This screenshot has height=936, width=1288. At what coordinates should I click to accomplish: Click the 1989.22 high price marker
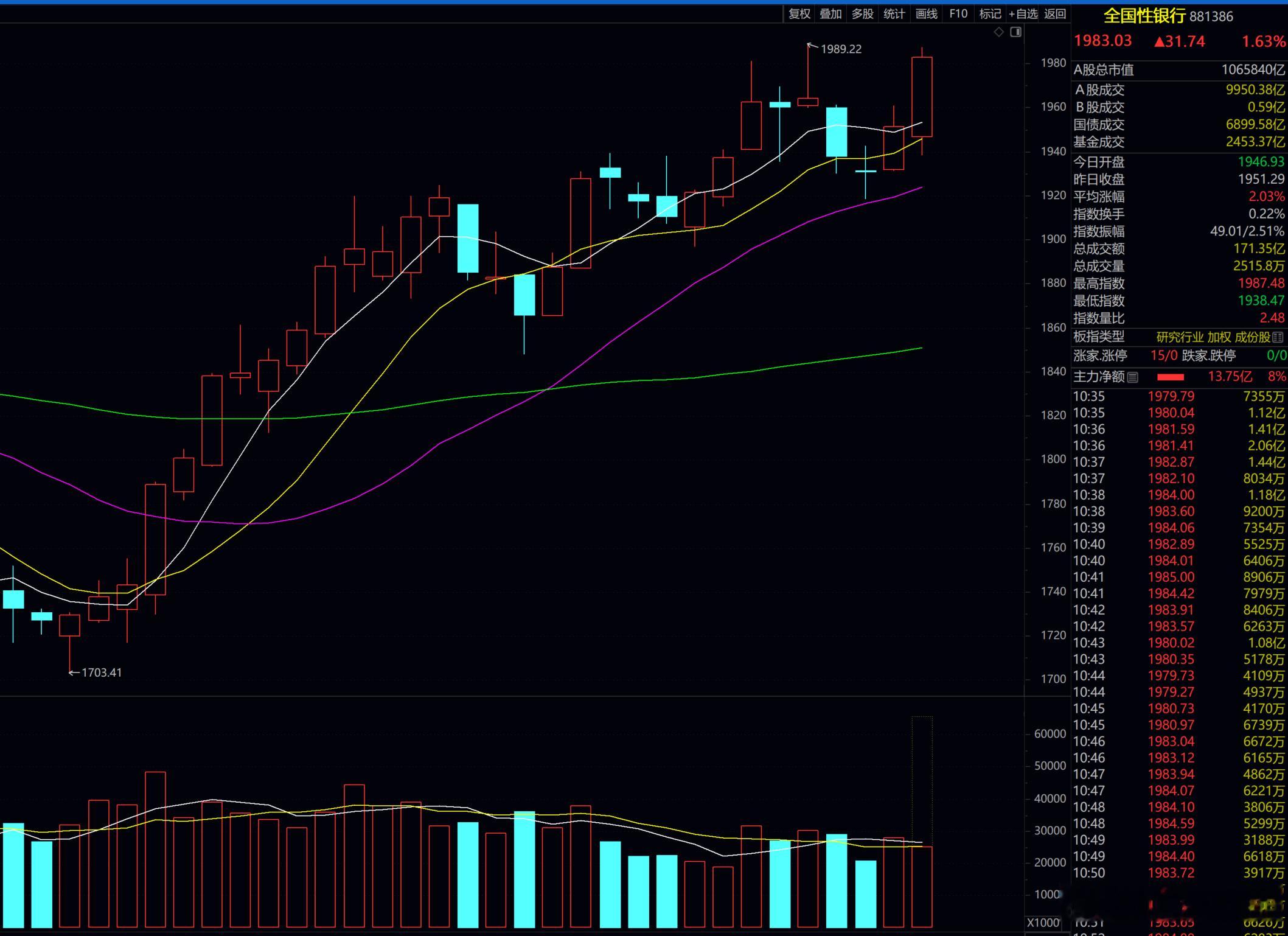841,49
